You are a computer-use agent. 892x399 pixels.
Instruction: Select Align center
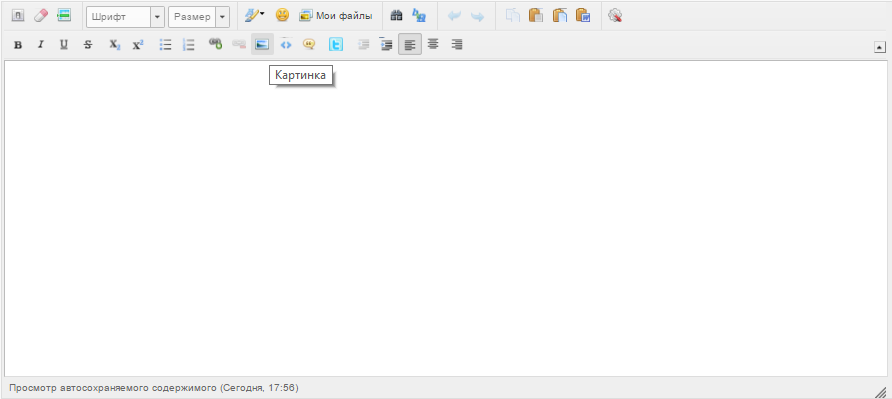pos(433,44)
